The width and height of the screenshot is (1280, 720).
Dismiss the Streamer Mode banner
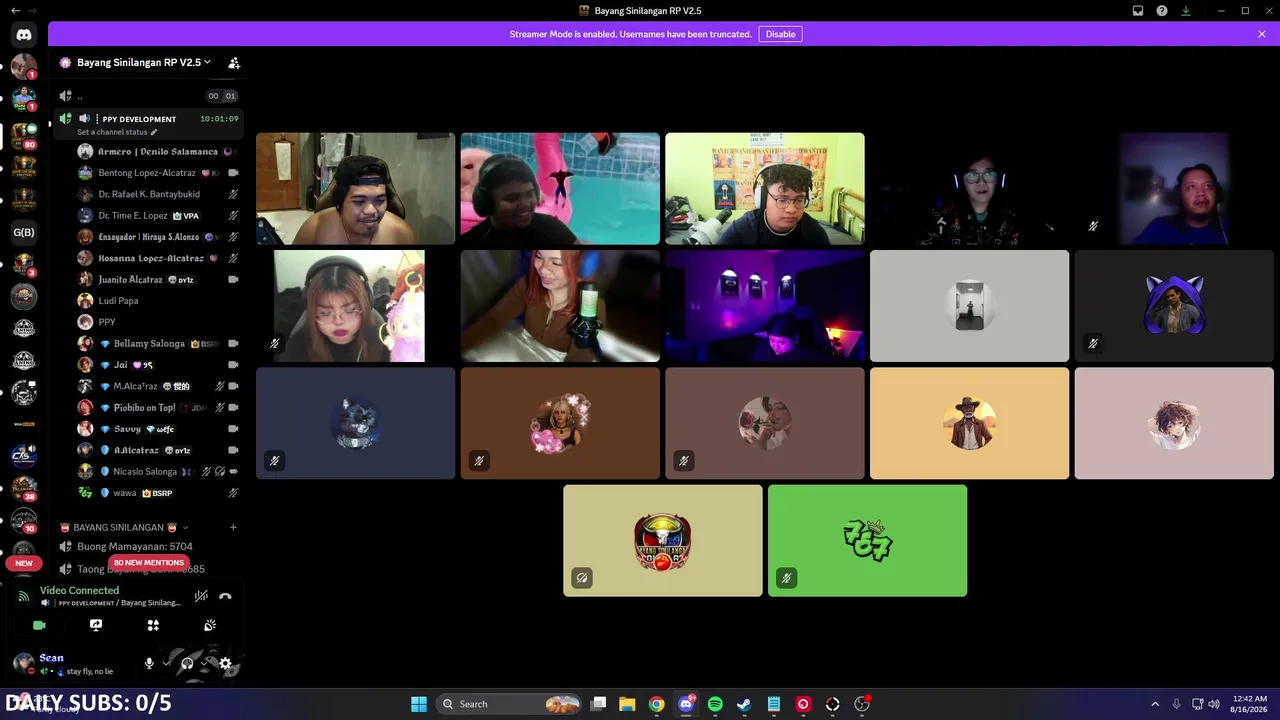1262,34
